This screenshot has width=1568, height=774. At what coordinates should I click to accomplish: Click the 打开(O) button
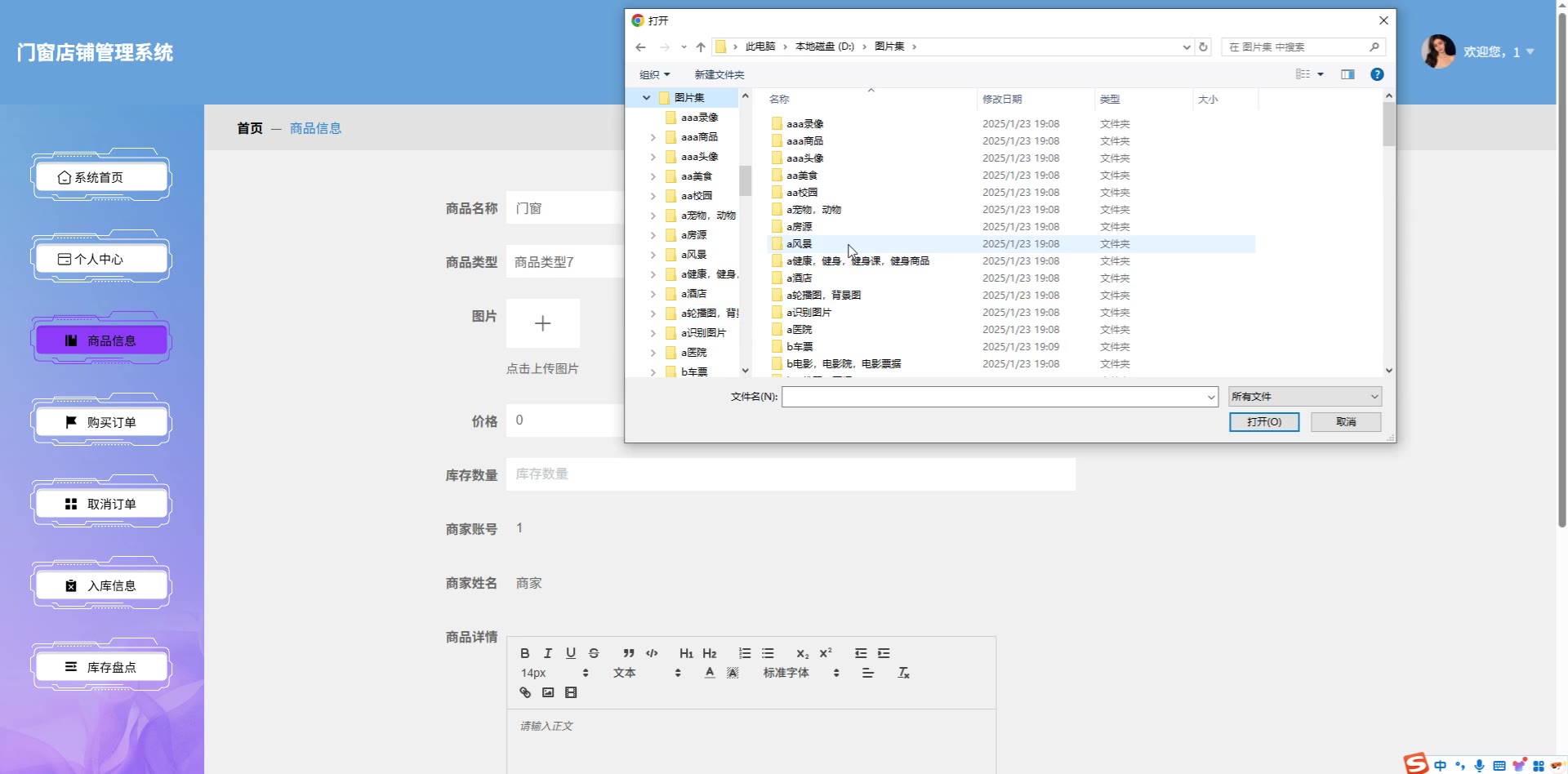coord(1264,421)
